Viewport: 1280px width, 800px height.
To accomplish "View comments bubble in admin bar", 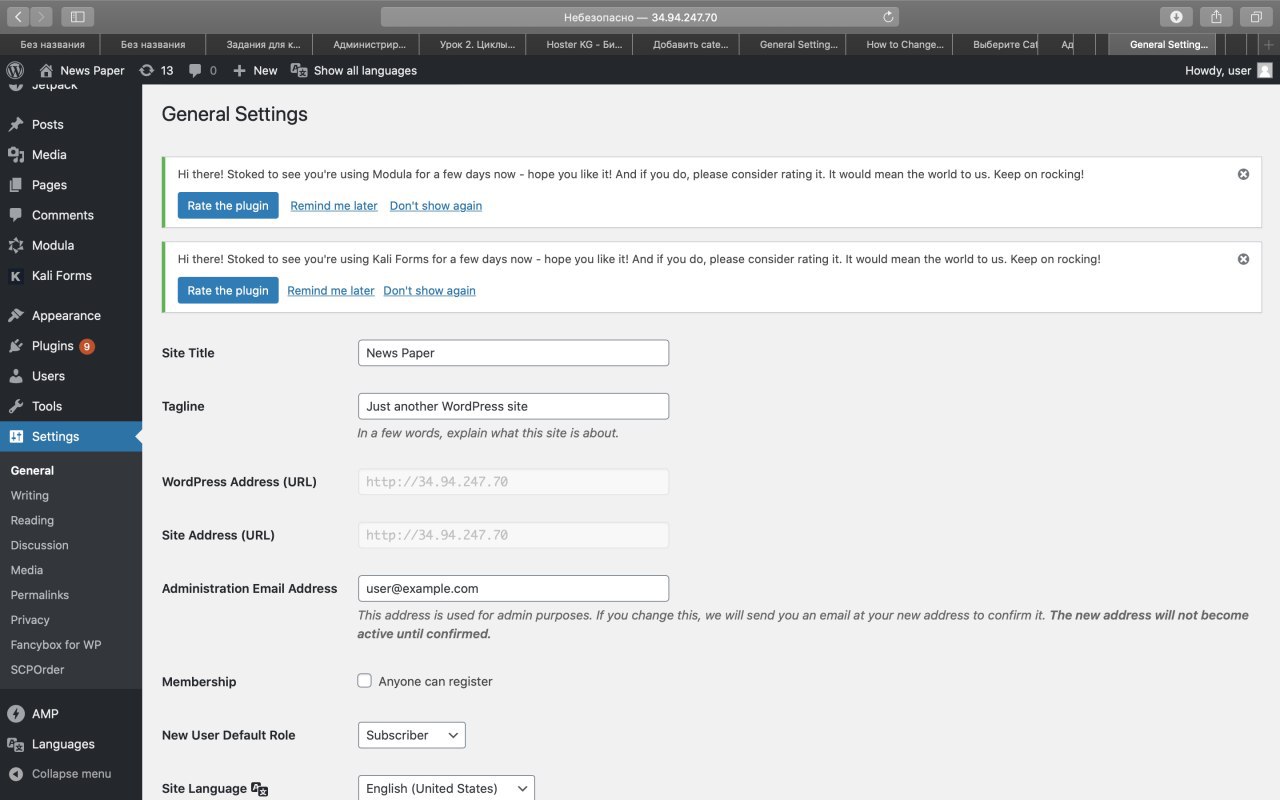I will 202,70.
